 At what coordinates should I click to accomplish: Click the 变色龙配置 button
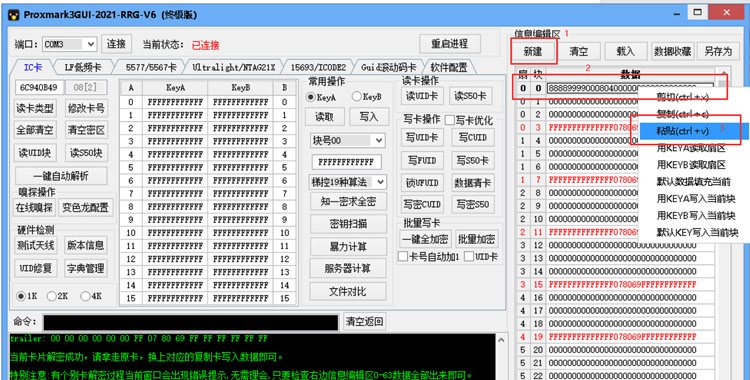click(86, 208)
